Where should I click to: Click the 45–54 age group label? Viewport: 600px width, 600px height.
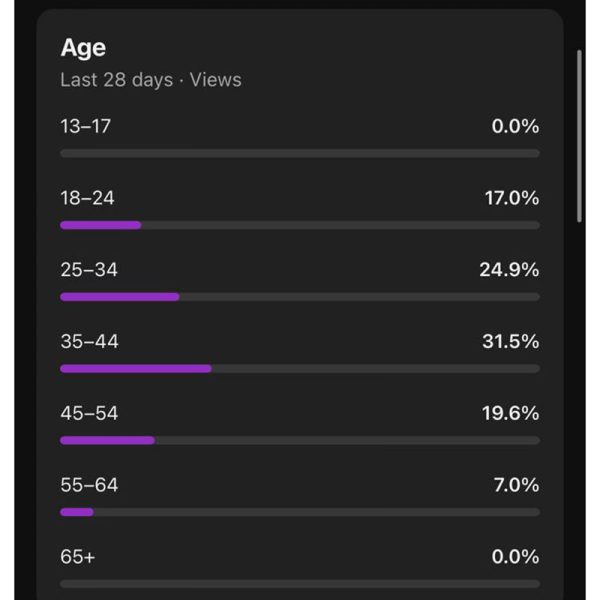coord(89,413)
